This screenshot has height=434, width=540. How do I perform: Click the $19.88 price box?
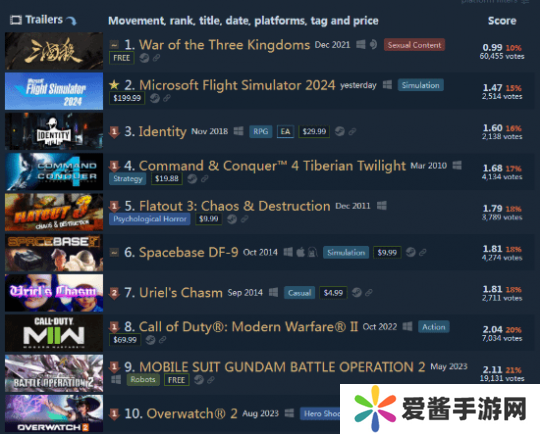click(x=167, y=178)
